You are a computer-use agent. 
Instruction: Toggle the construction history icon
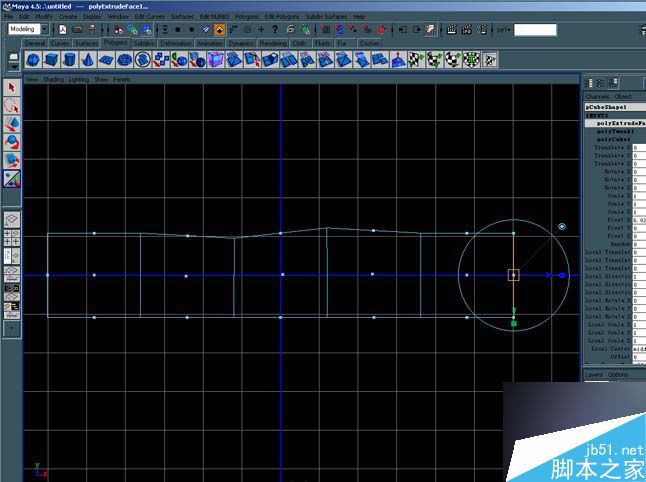[x=431, y=29]
